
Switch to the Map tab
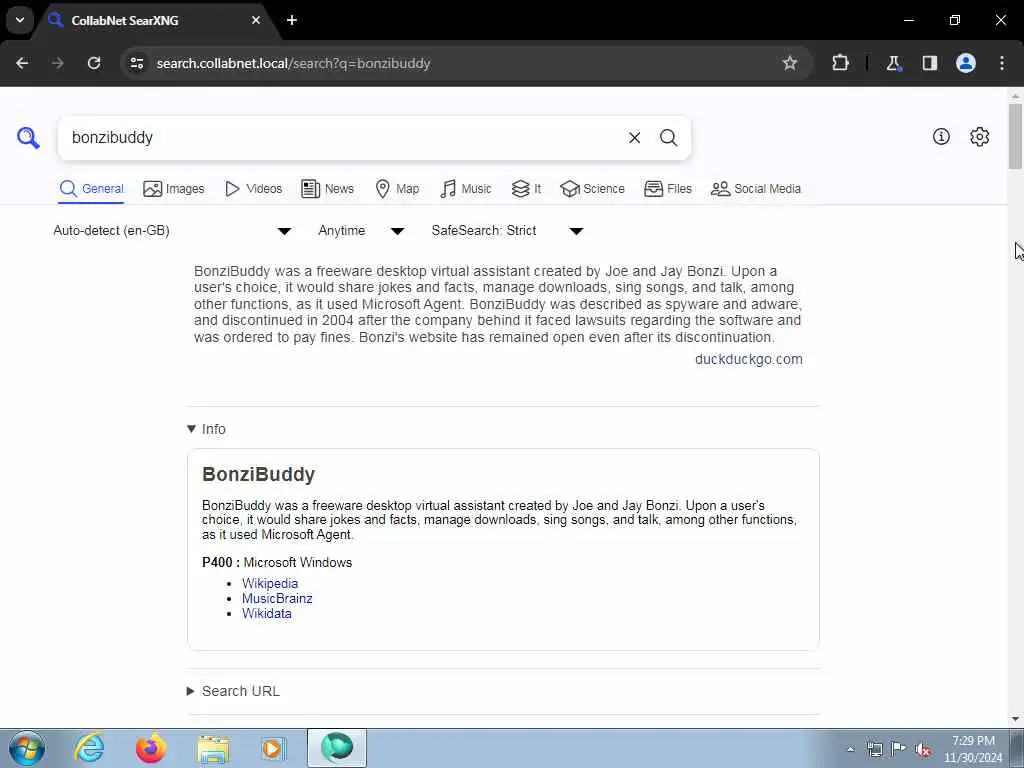397,189
